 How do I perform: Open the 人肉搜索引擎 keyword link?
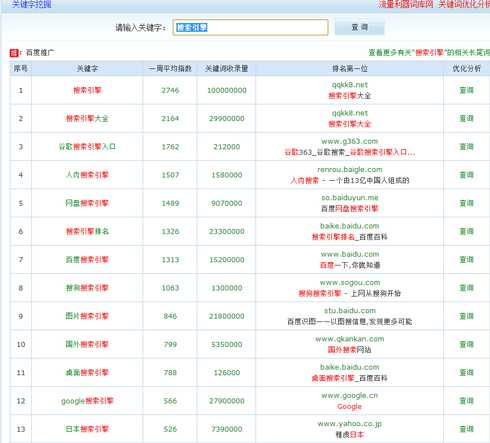coord(87,175)
